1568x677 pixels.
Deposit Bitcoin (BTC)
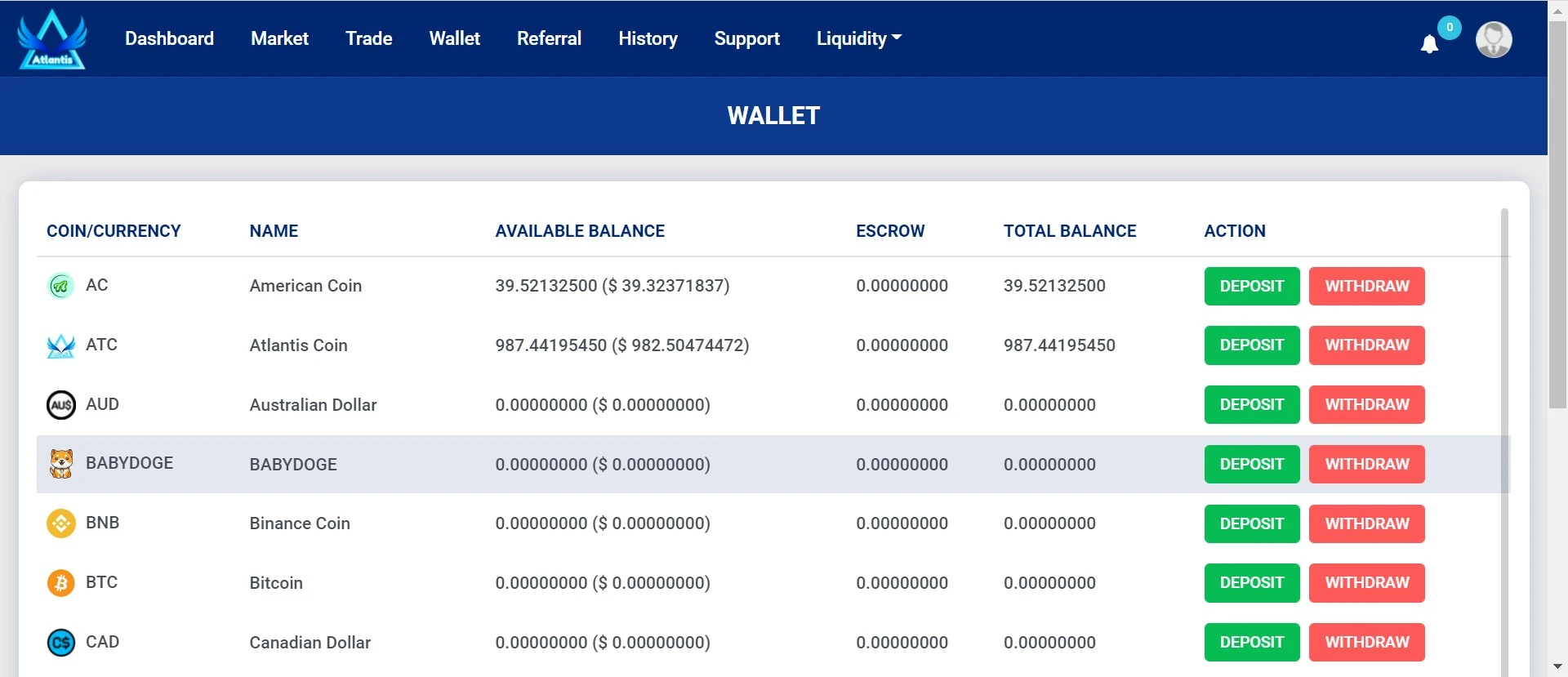[1252, 583]
